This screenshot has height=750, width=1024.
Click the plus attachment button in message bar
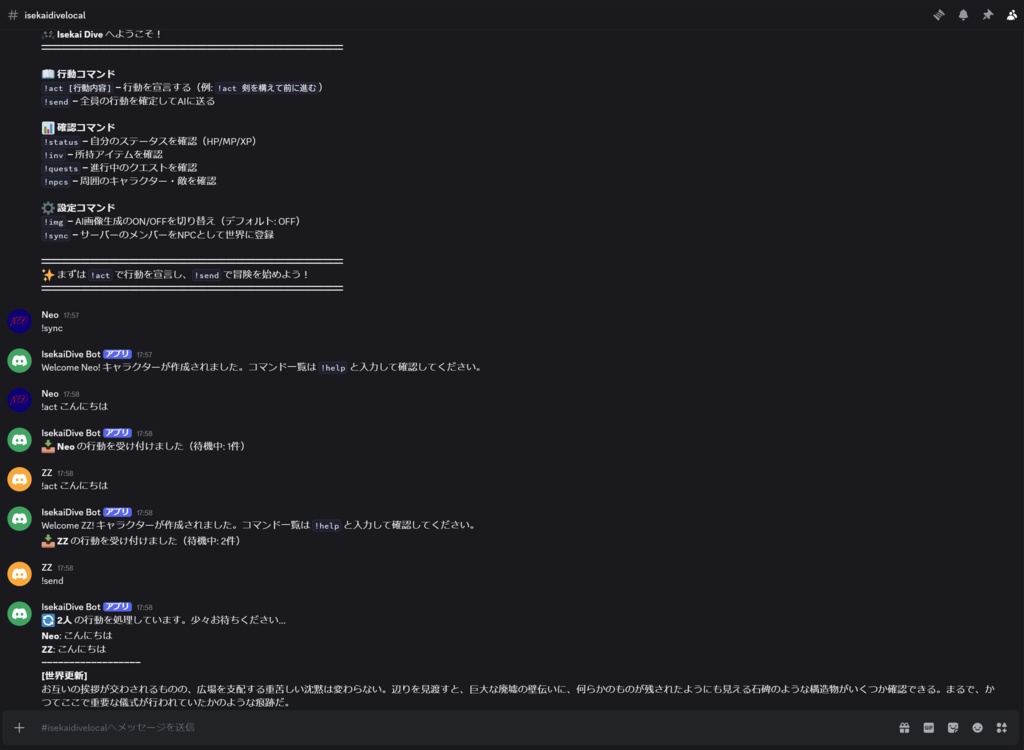(19, 727)
